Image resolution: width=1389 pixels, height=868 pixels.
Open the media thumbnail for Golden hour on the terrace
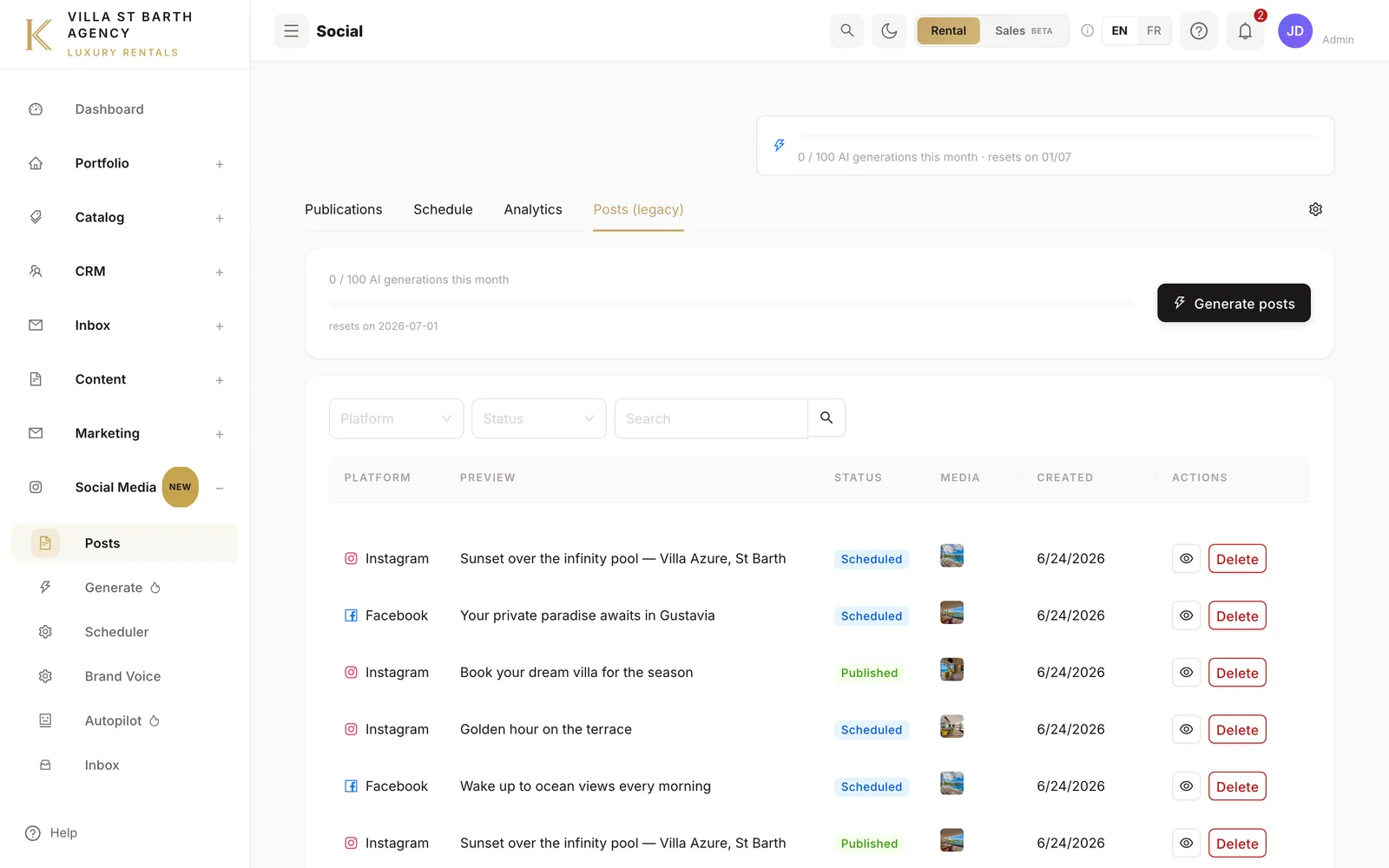(x=951, y=727)
